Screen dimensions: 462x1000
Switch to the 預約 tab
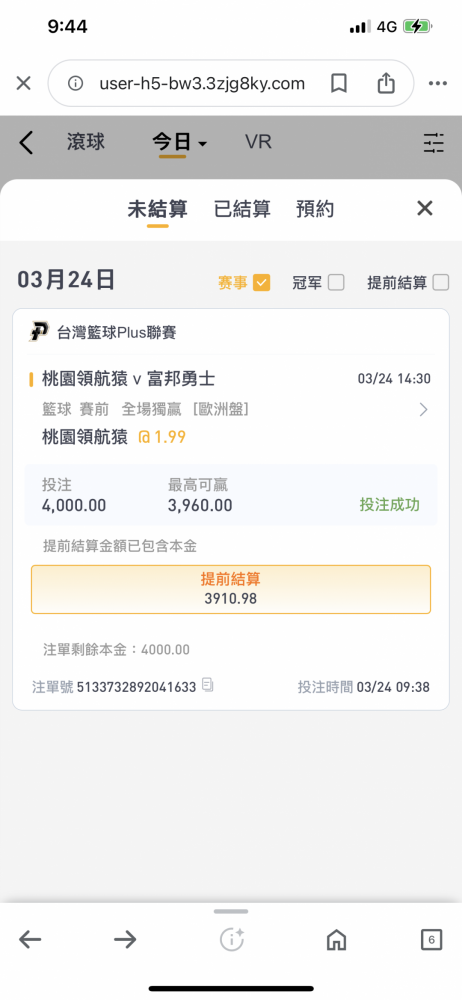pos(315,209)
